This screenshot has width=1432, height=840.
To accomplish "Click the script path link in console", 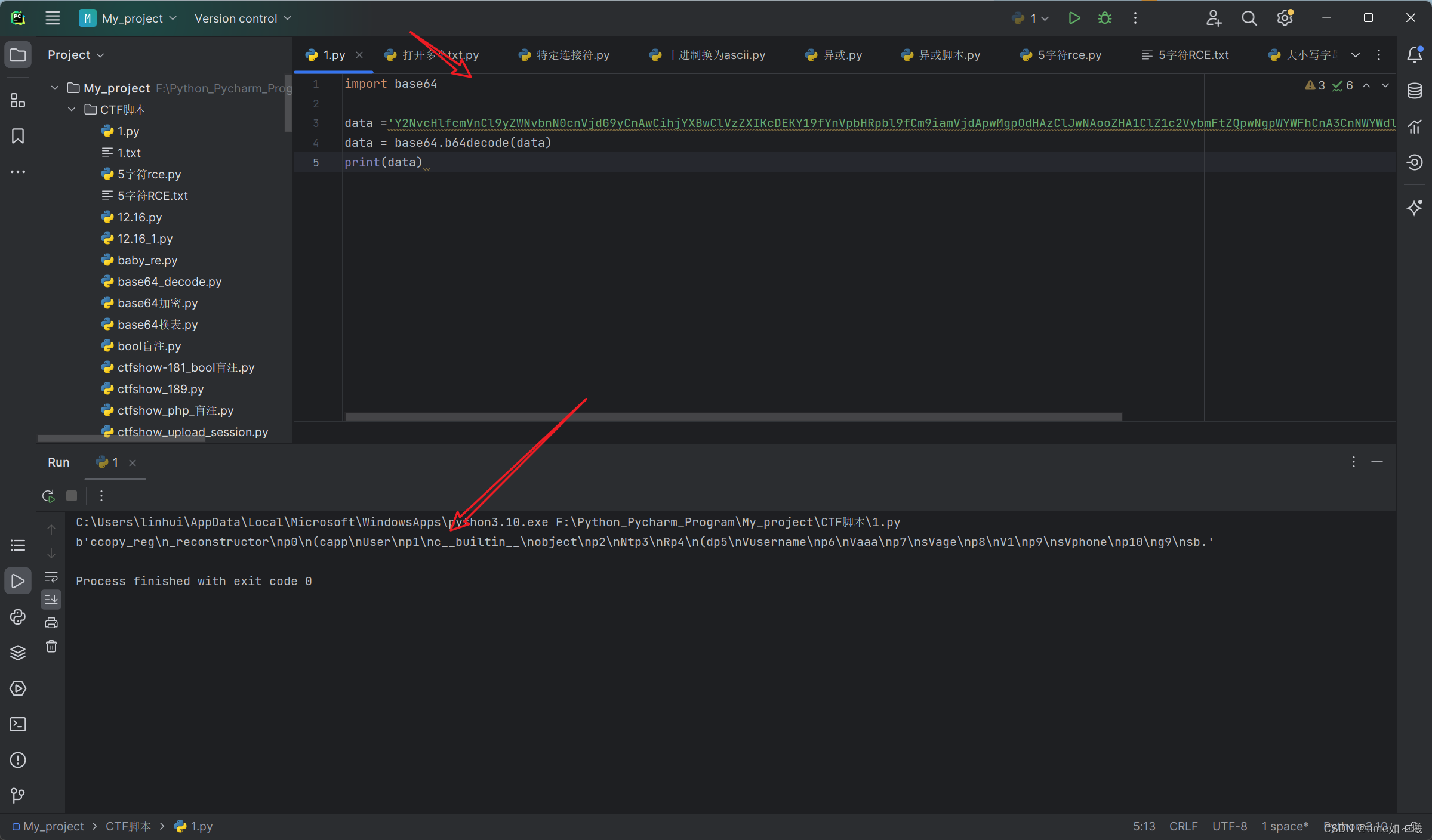I will tap(728, 522).
